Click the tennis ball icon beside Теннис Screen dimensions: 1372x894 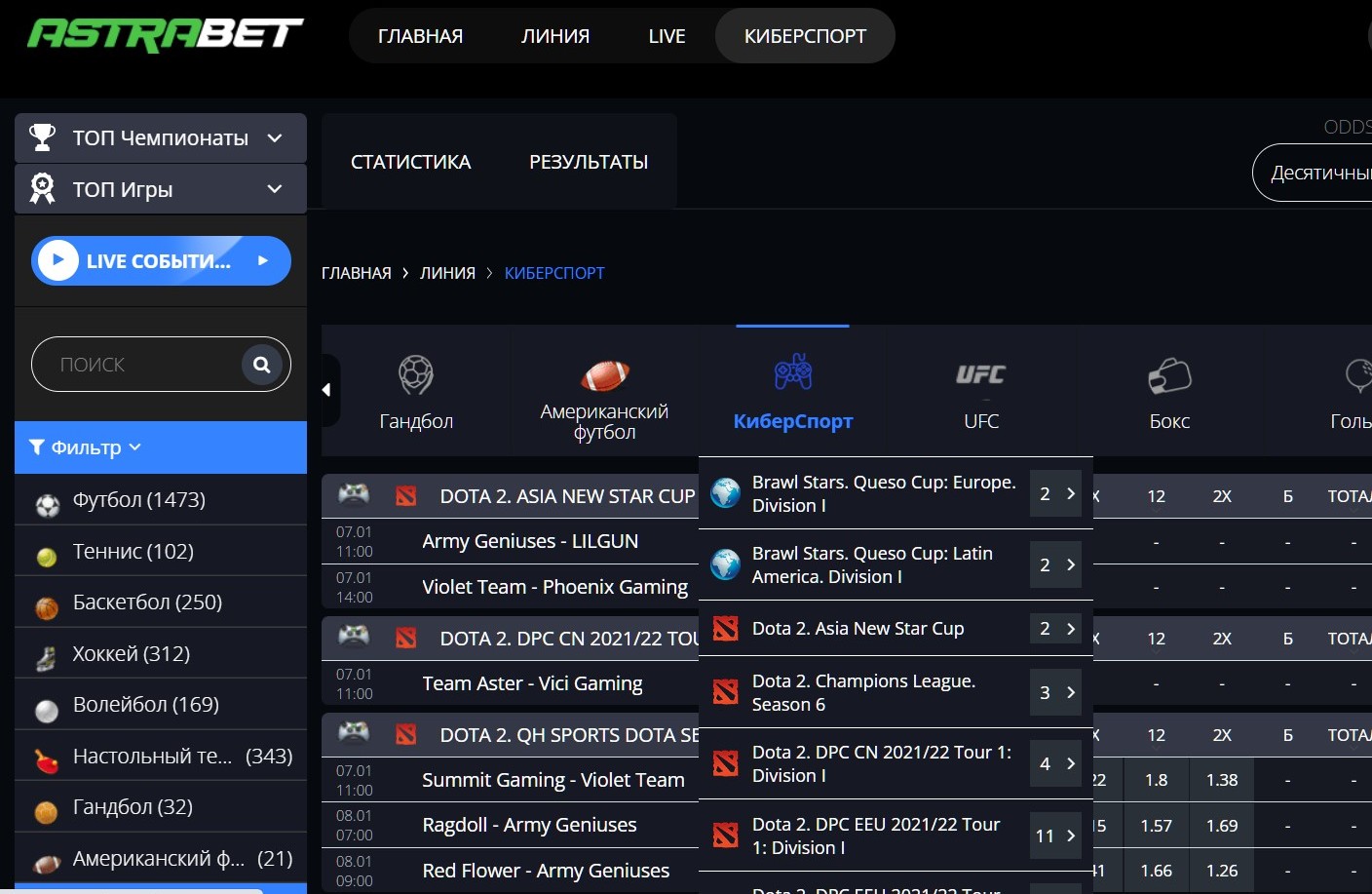click(47, 557)
